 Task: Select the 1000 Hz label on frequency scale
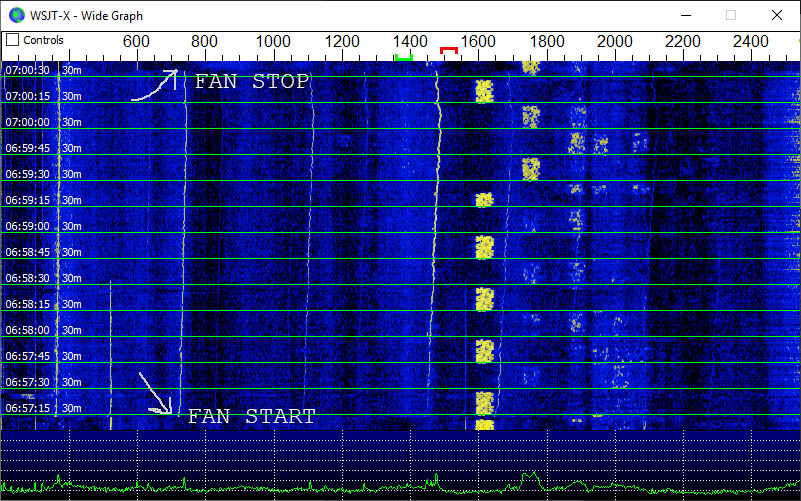273,41
